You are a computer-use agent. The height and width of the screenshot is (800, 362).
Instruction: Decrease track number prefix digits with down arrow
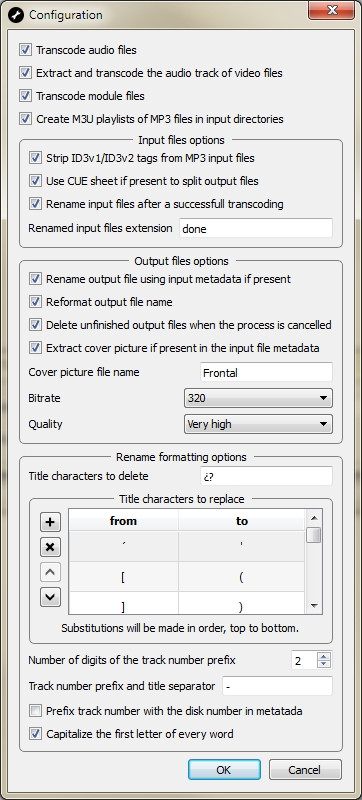click(x=324, y=664)
